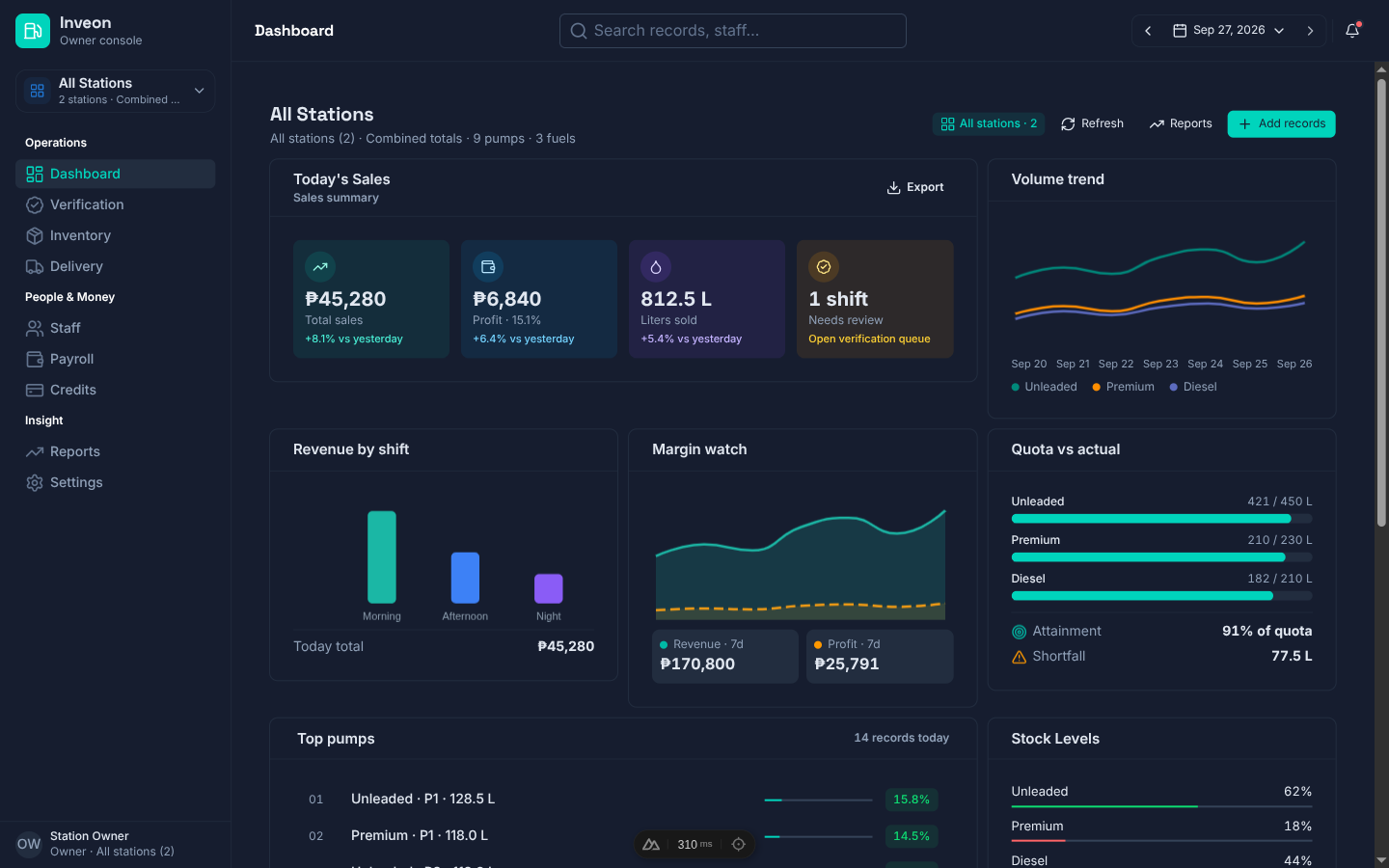1389x868 pixels.
Task: Open the All stations · 2 filter chip
Action: pos(989,123)
